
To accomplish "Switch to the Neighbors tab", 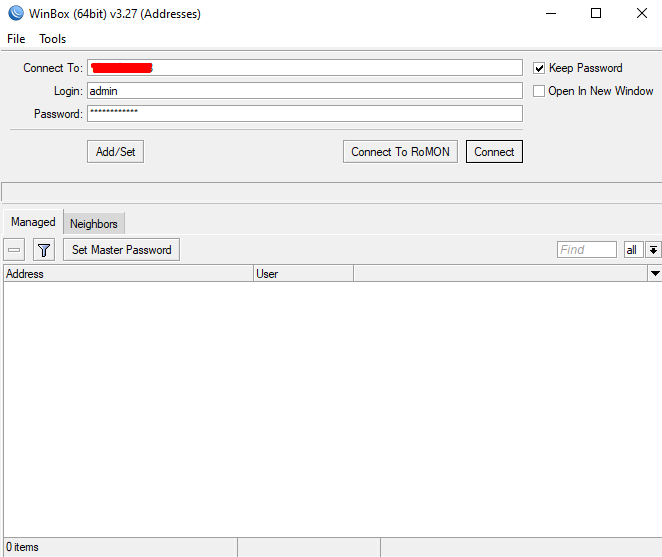I will [x=94, y=224].
